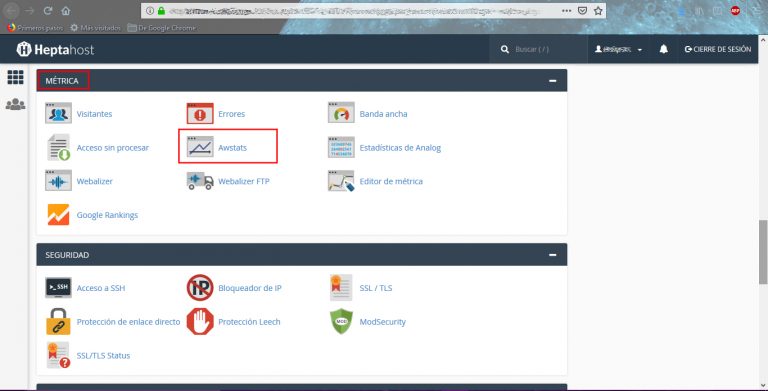Open the Acceso sin procesar link
The image size is (768, 391).
113,147
